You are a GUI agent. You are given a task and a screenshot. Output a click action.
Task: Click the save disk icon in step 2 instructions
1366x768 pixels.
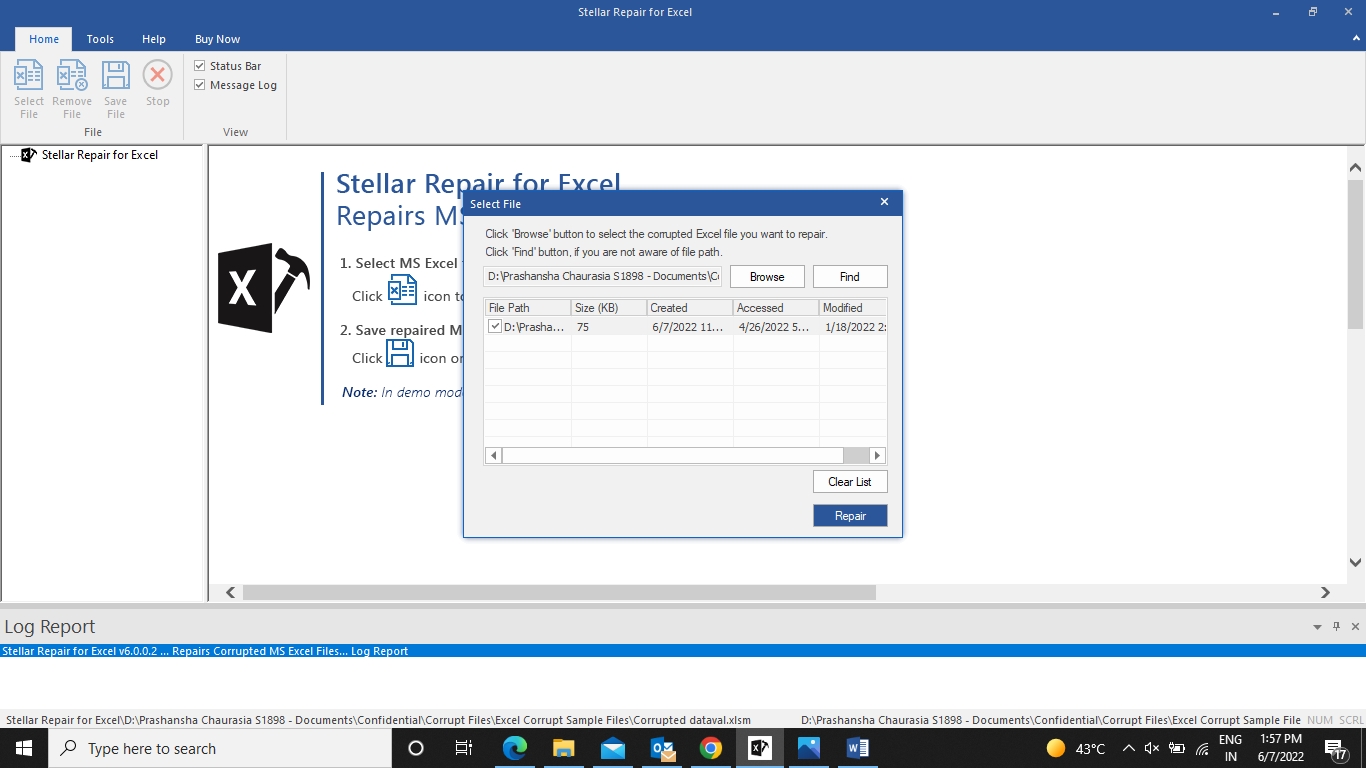pyautogui.click(x=400, y=353)
